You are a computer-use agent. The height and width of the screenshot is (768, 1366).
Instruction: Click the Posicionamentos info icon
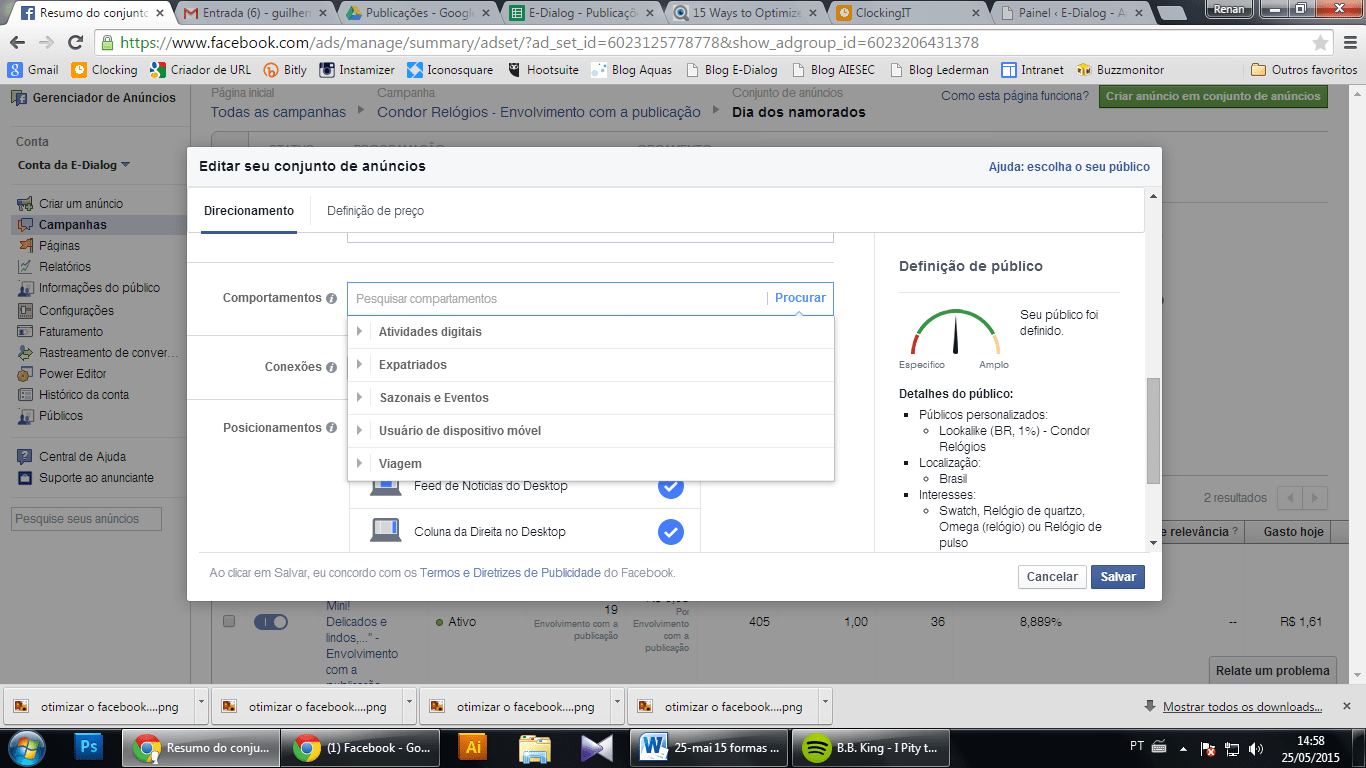pyautogui.click(x=331, y=428)
